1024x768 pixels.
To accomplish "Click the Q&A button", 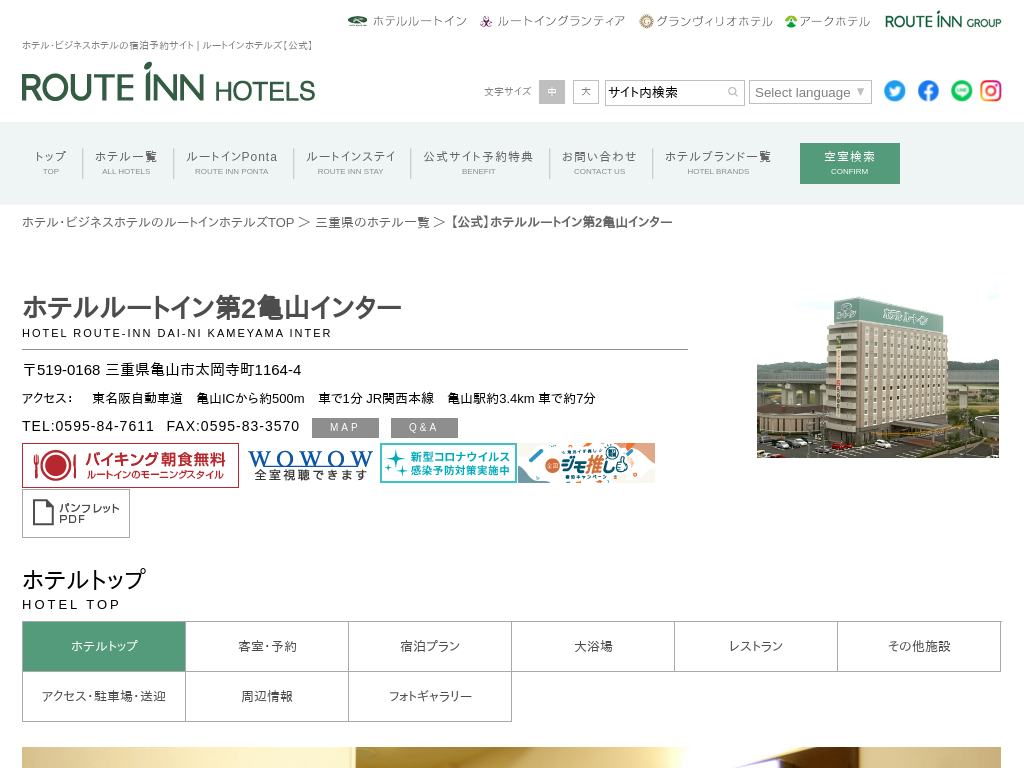I will tap(424, 428).
